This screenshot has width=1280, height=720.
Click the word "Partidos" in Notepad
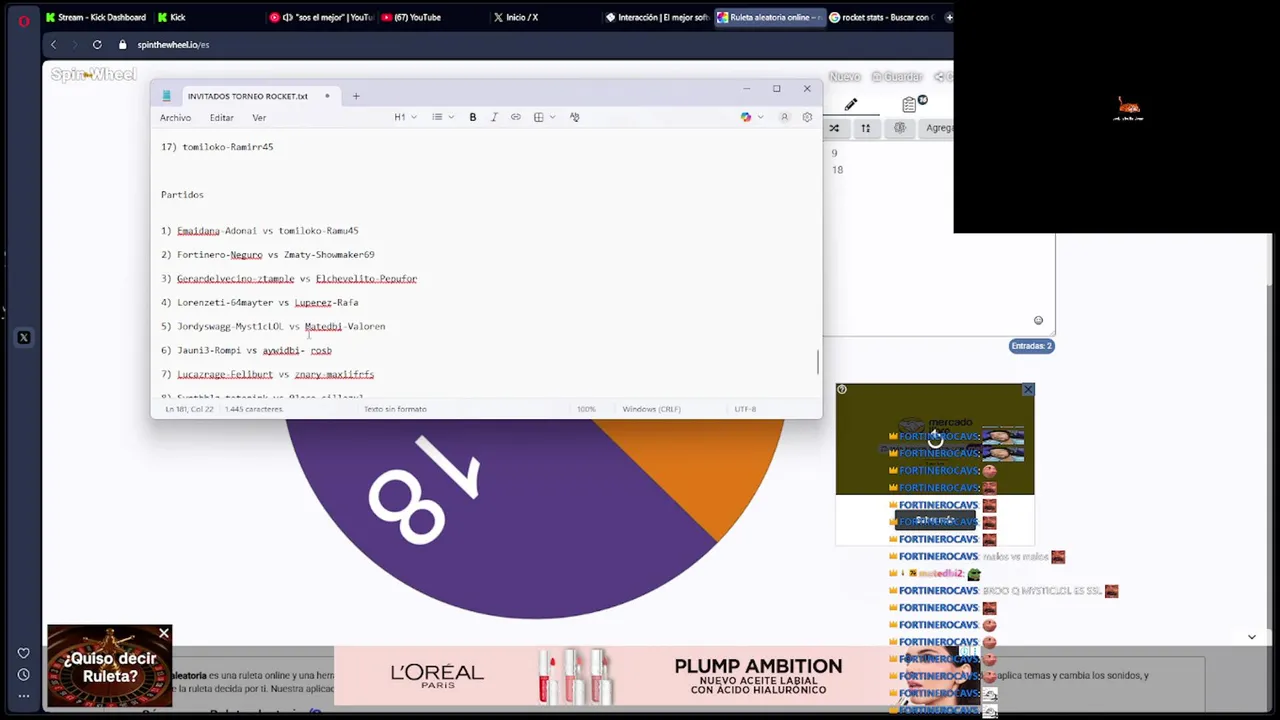[x=182, y=195]
